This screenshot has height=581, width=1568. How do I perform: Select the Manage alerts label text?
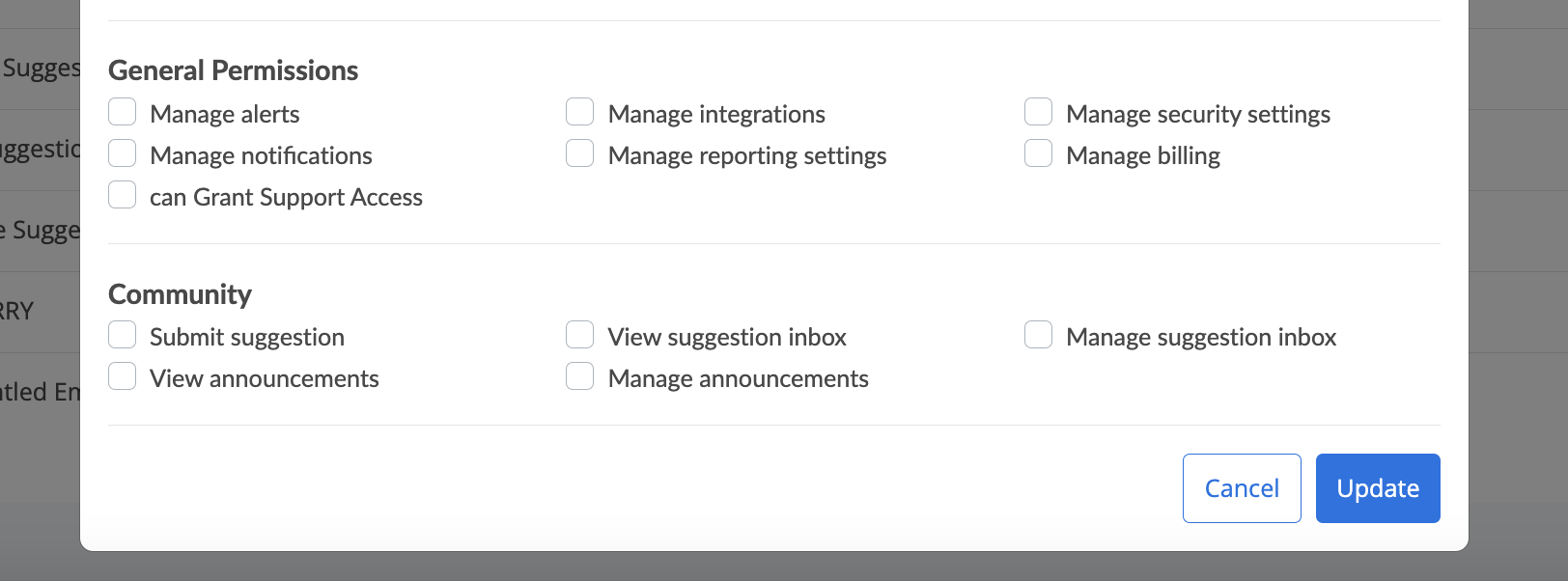[x=224, y=113]
